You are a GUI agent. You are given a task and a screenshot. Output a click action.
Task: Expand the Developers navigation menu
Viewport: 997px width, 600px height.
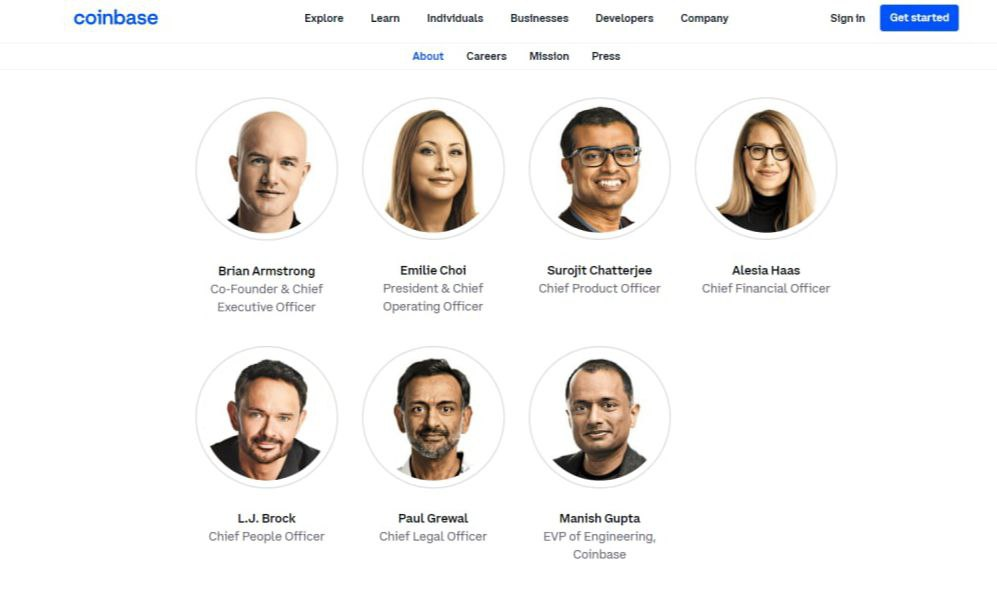click(624, 18)
